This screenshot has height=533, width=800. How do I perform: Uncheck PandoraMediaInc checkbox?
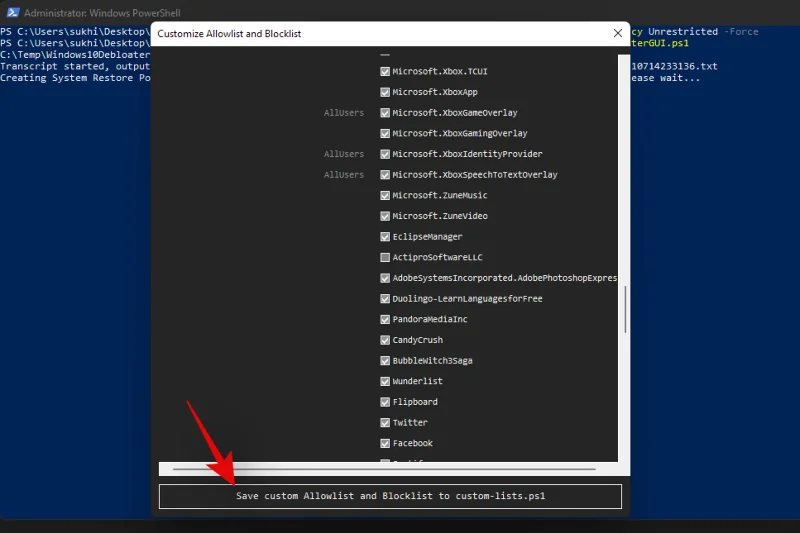tap(385, 319)
